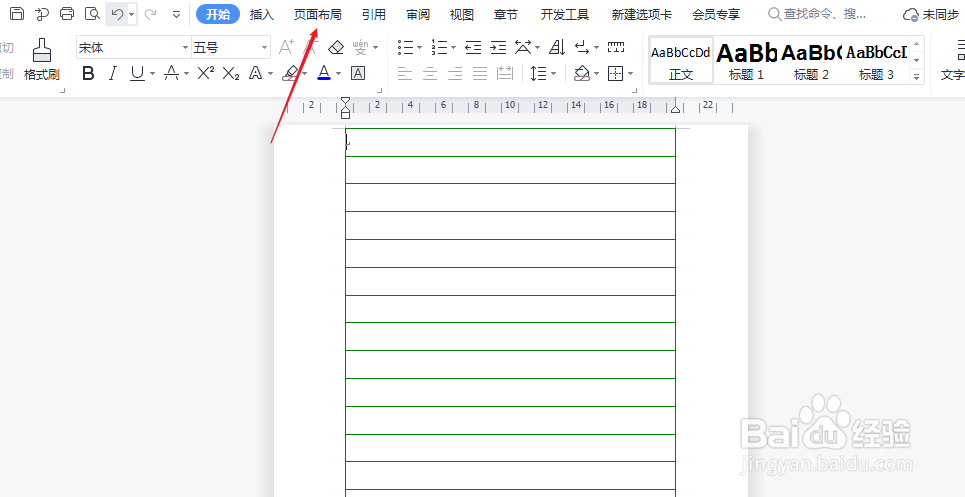The image size is (965, 497).
Task: Toggle align left
Action: tap(405, 74)
